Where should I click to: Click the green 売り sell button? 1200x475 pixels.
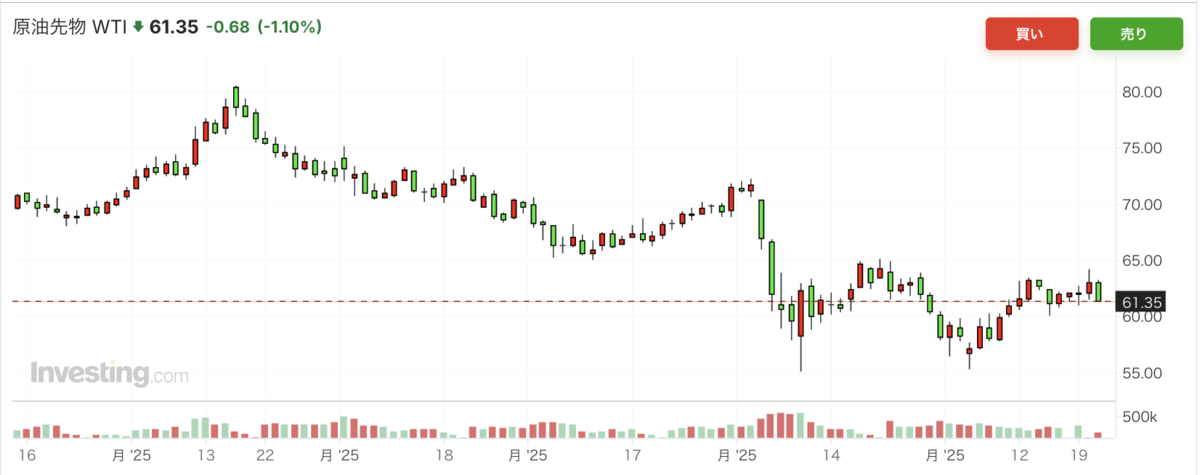[1135, 34]
